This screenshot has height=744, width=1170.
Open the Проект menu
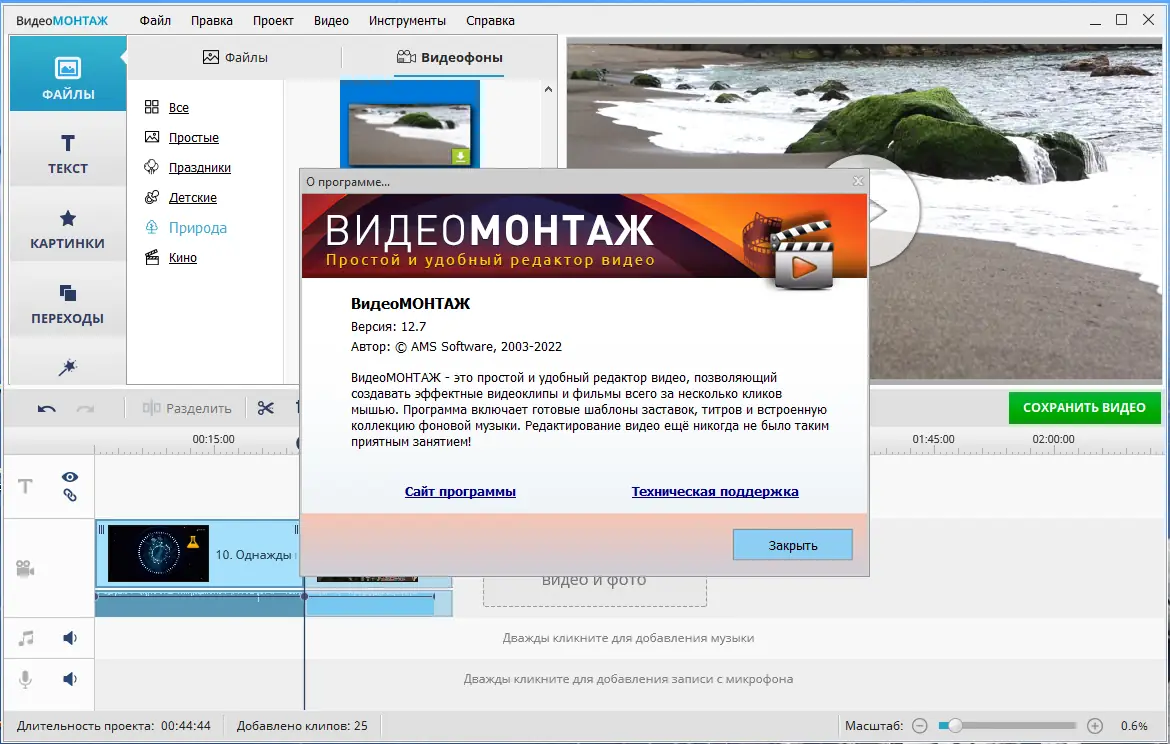pos(272,20)
